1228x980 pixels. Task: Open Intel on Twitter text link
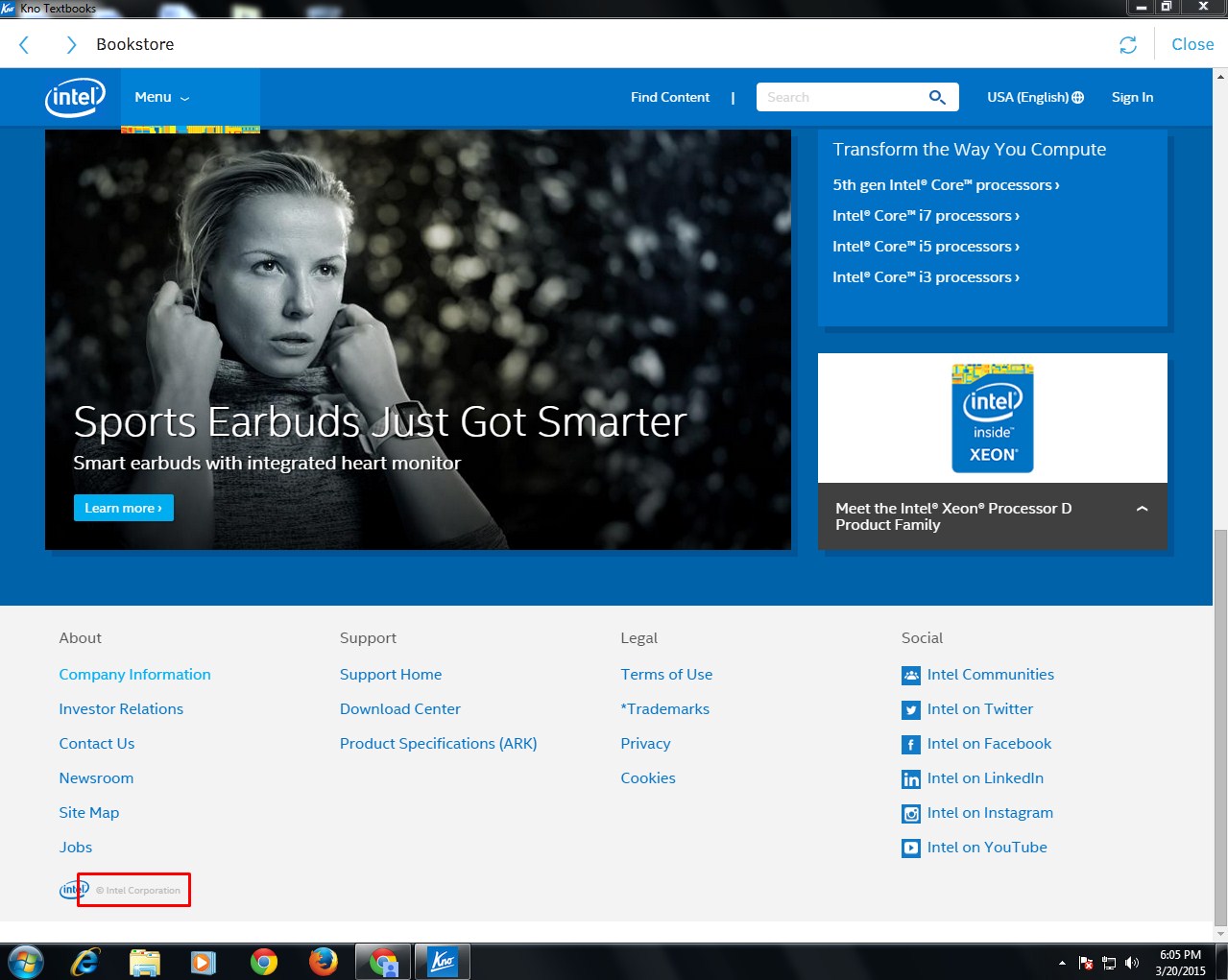click(x=980, y=709)
